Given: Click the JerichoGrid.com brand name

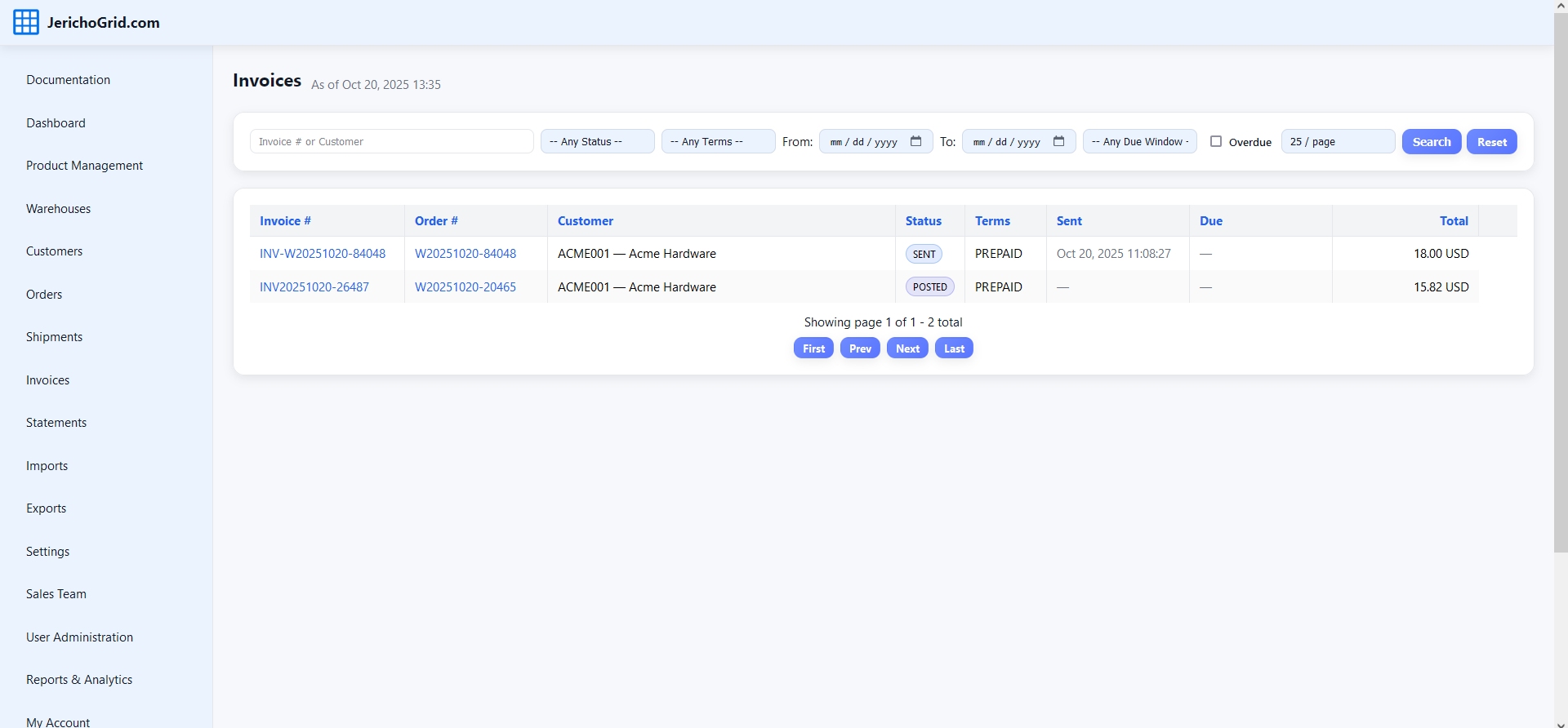Looking at the screenshot, I should click(104, 23).
